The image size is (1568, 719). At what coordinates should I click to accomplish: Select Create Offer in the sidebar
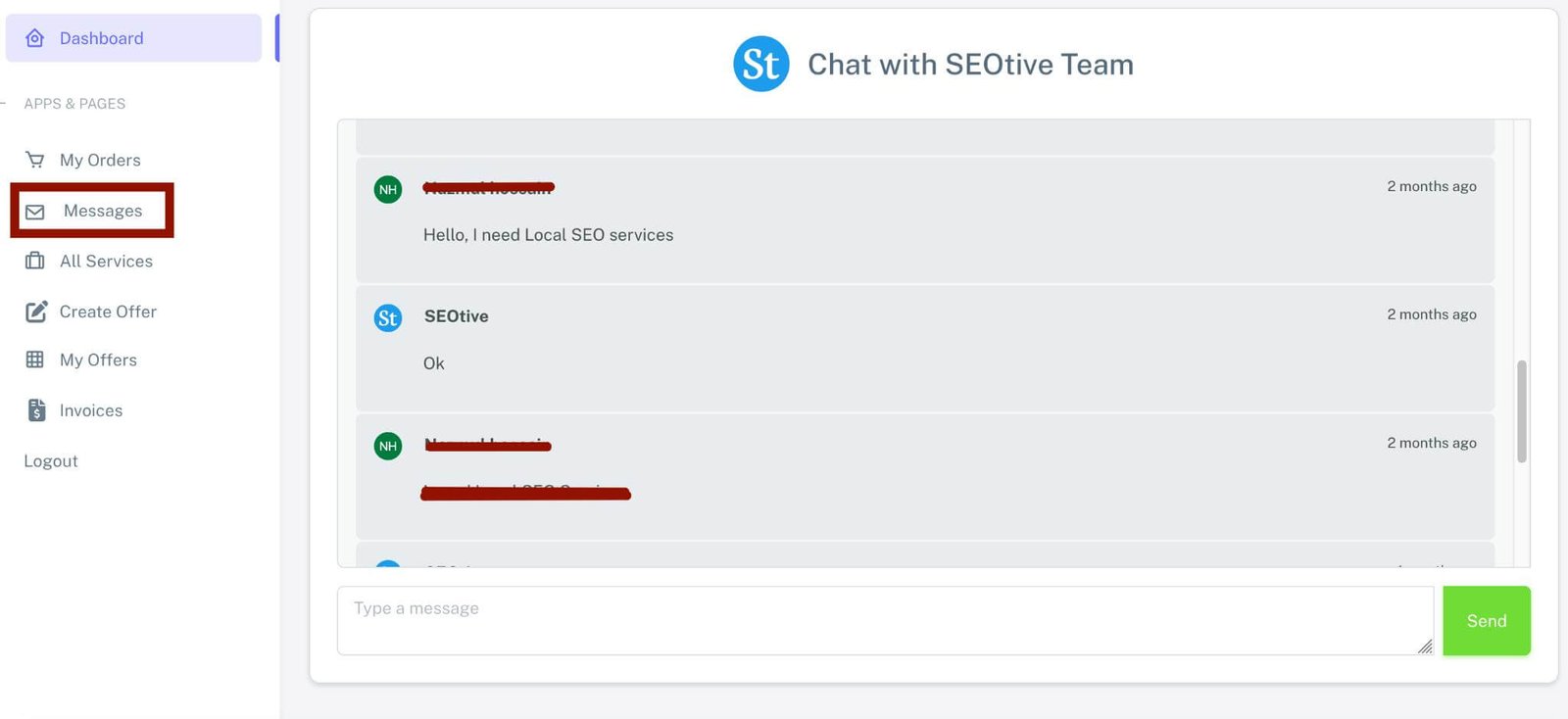[x=108, y=312]
